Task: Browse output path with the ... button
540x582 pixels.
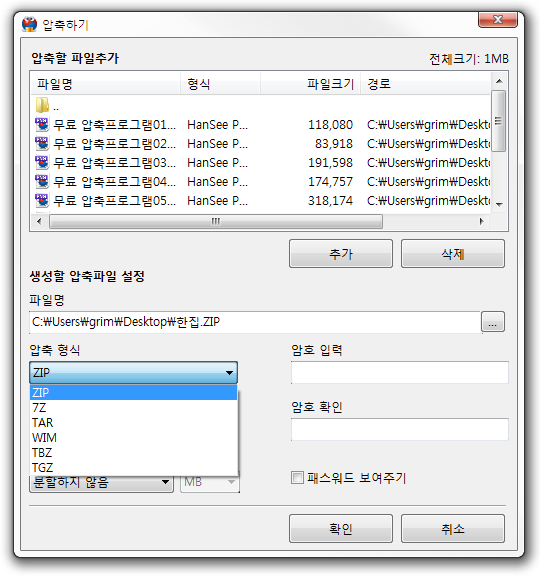Action: [x=493, y=321]
